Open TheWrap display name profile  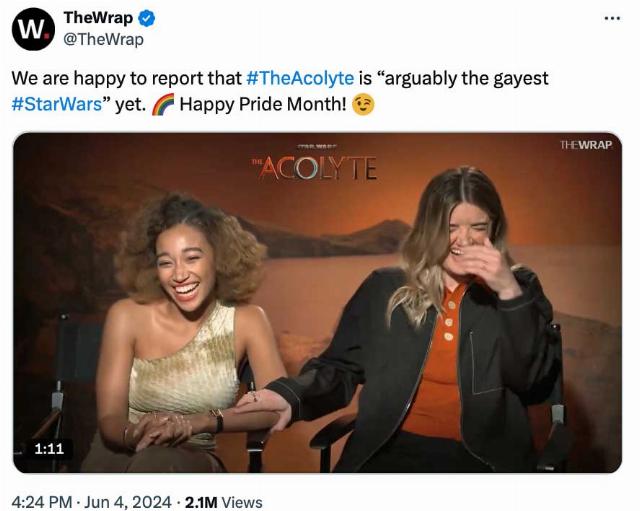tap(98, 18)
